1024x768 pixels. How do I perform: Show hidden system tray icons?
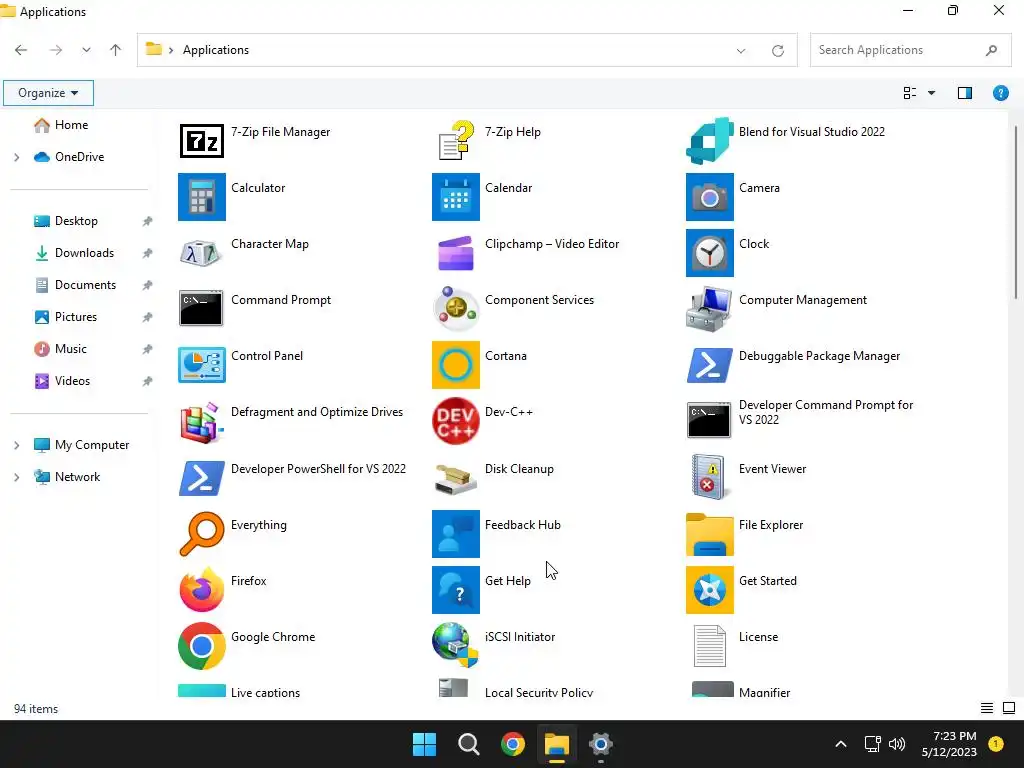tap(840, 744)
